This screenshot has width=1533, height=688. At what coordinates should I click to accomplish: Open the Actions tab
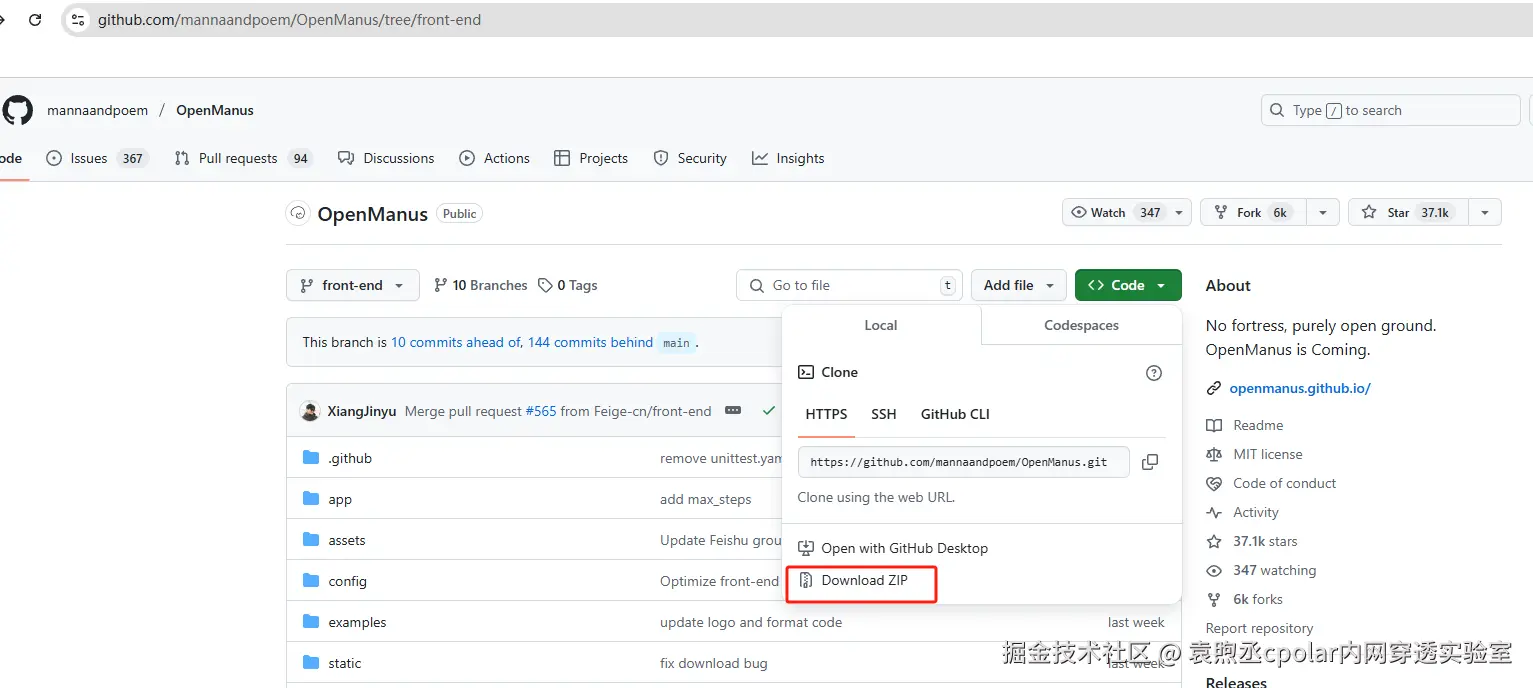tap(494, 158)
